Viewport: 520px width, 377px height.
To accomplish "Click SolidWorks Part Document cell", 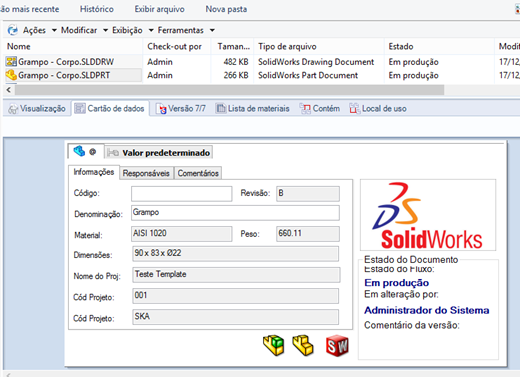I will click(x=308, y=75).
